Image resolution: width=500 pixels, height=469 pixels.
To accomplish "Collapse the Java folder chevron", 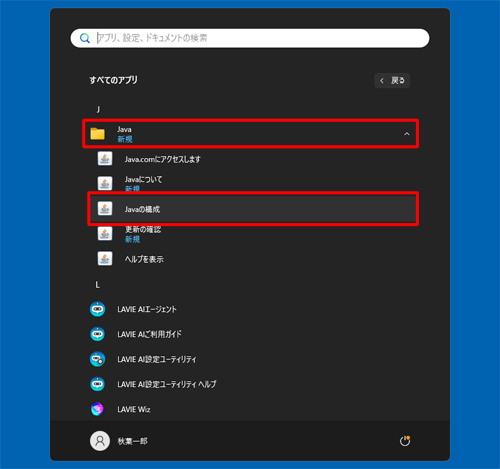I will (407, 134).
